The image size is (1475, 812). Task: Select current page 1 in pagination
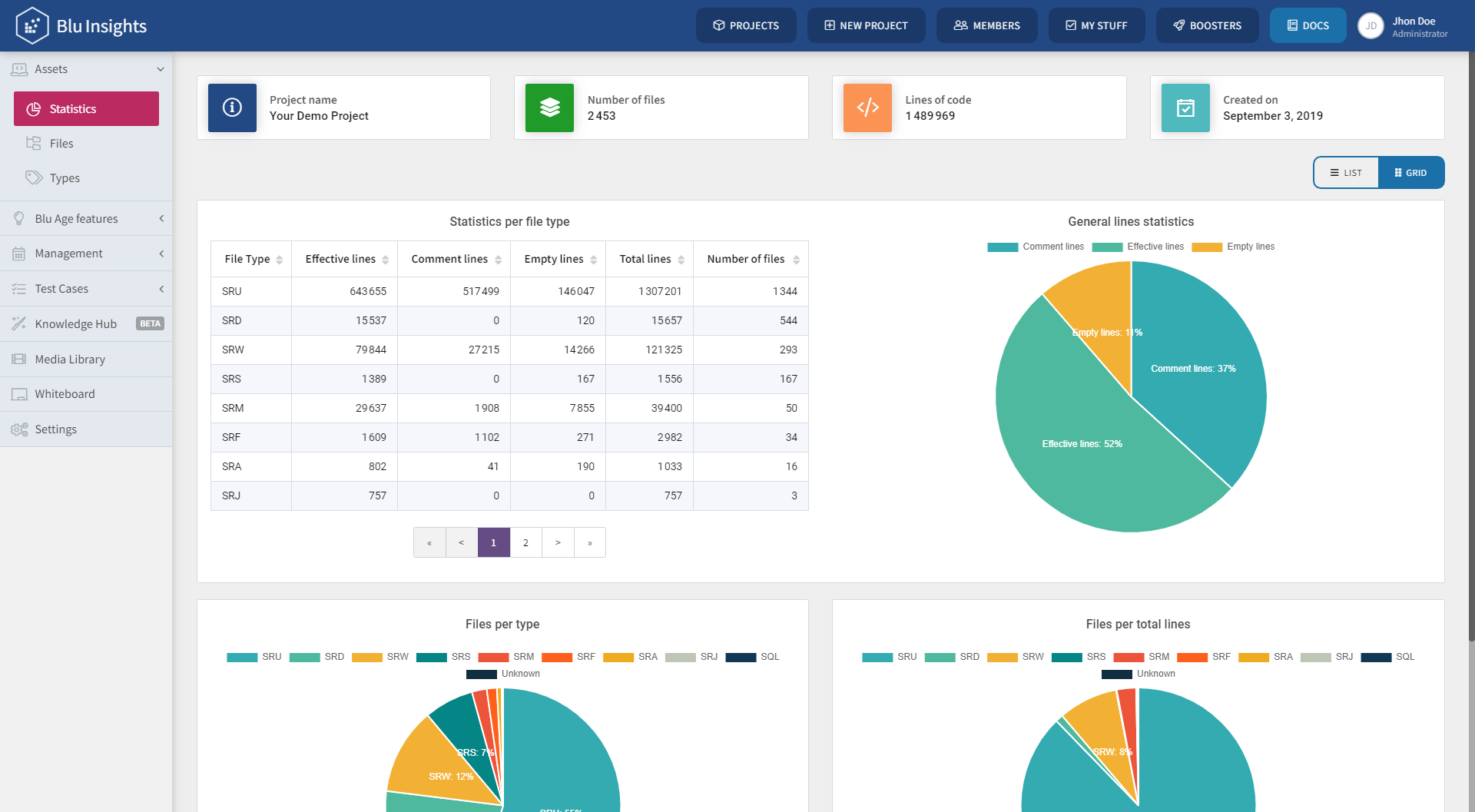(x=494, y=542)
